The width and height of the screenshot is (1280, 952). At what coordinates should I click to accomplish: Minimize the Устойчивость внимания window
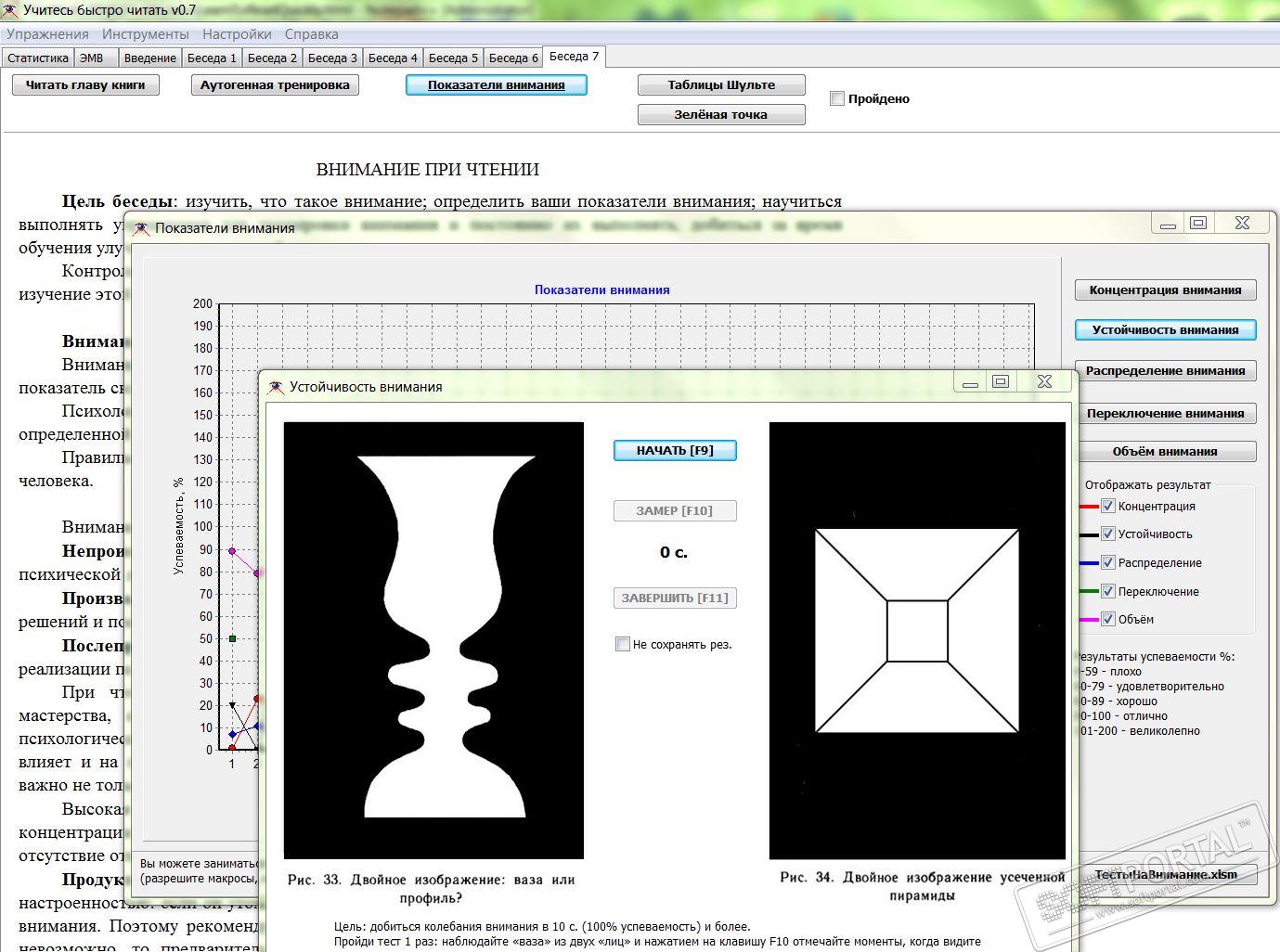(x=970, y=381)
